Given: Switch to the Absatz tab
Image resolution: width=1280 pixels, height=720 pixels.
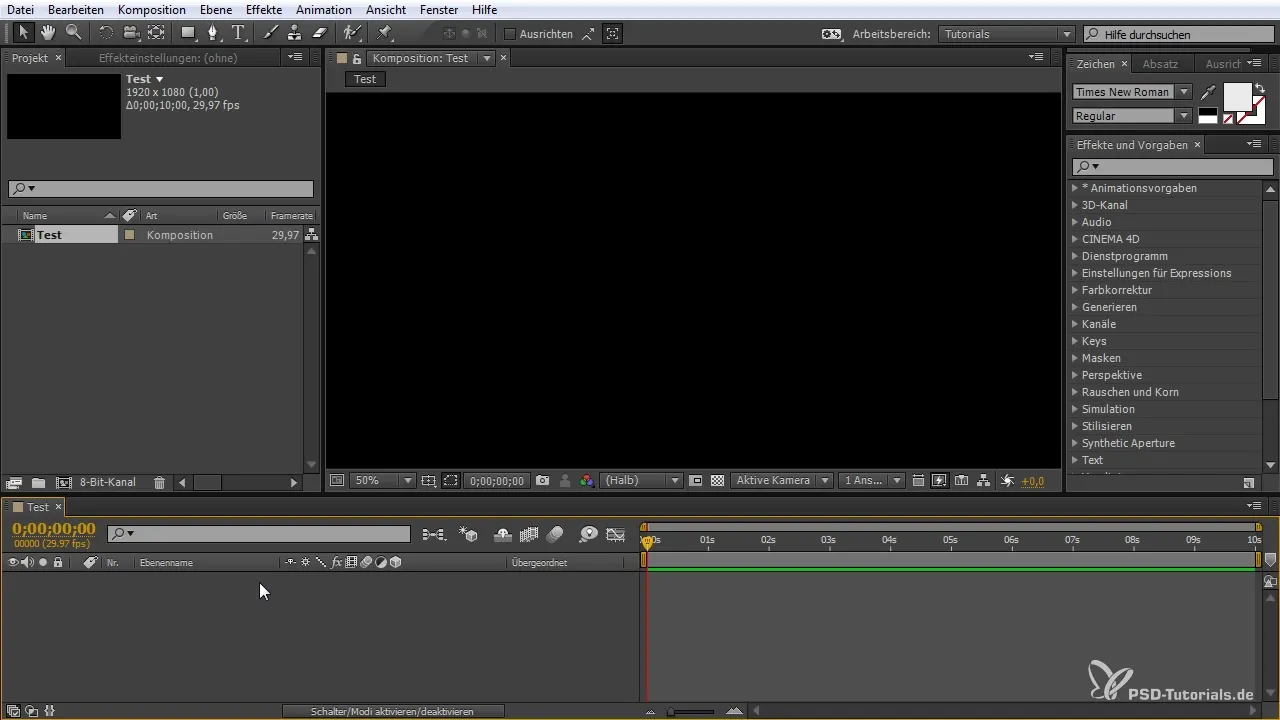Looking at the screenshot, I should 1160,64.
